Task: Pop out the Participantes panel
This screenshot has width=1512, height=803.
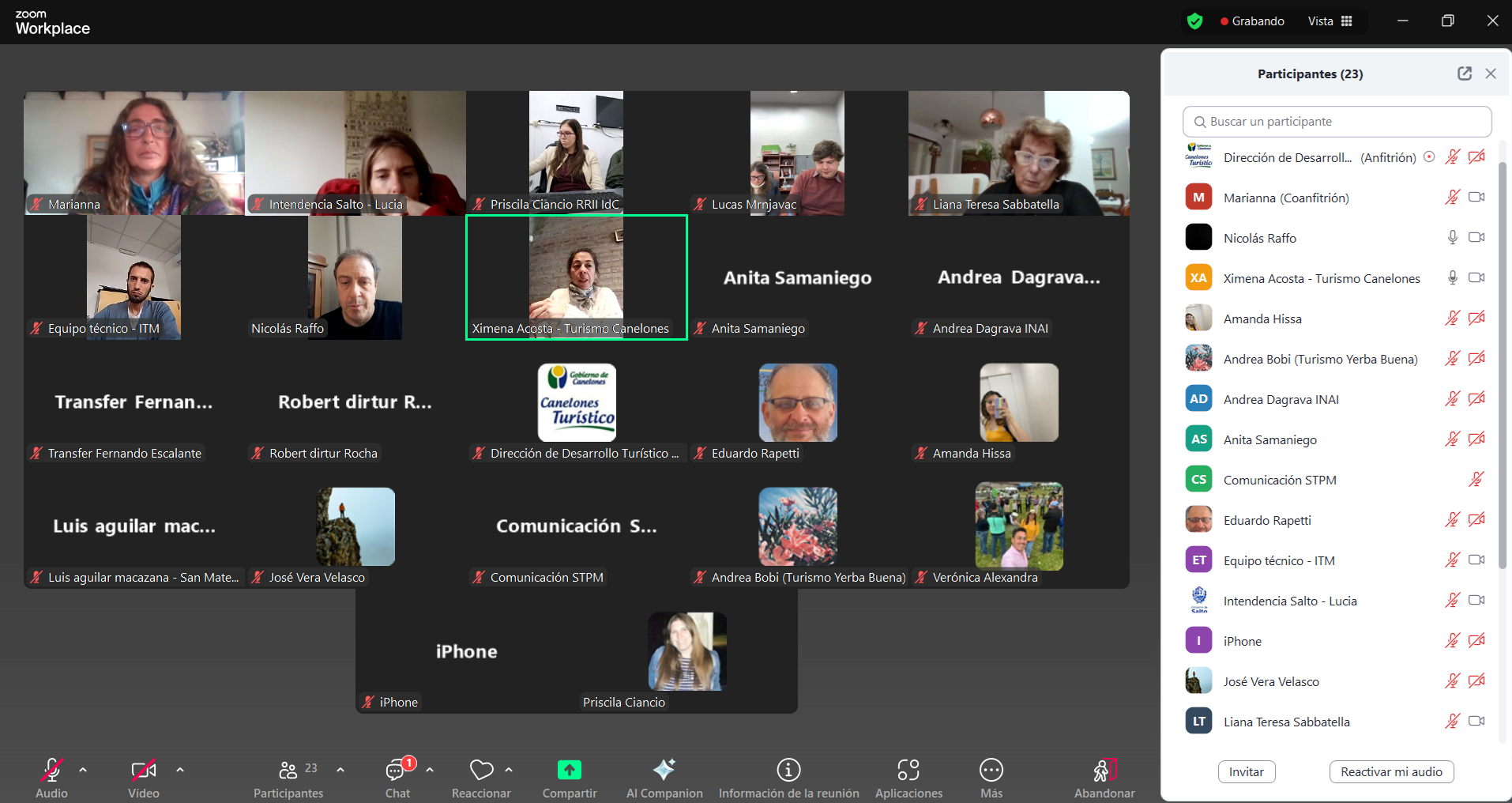Action: pyautogui.click(x=1464, y=74)
